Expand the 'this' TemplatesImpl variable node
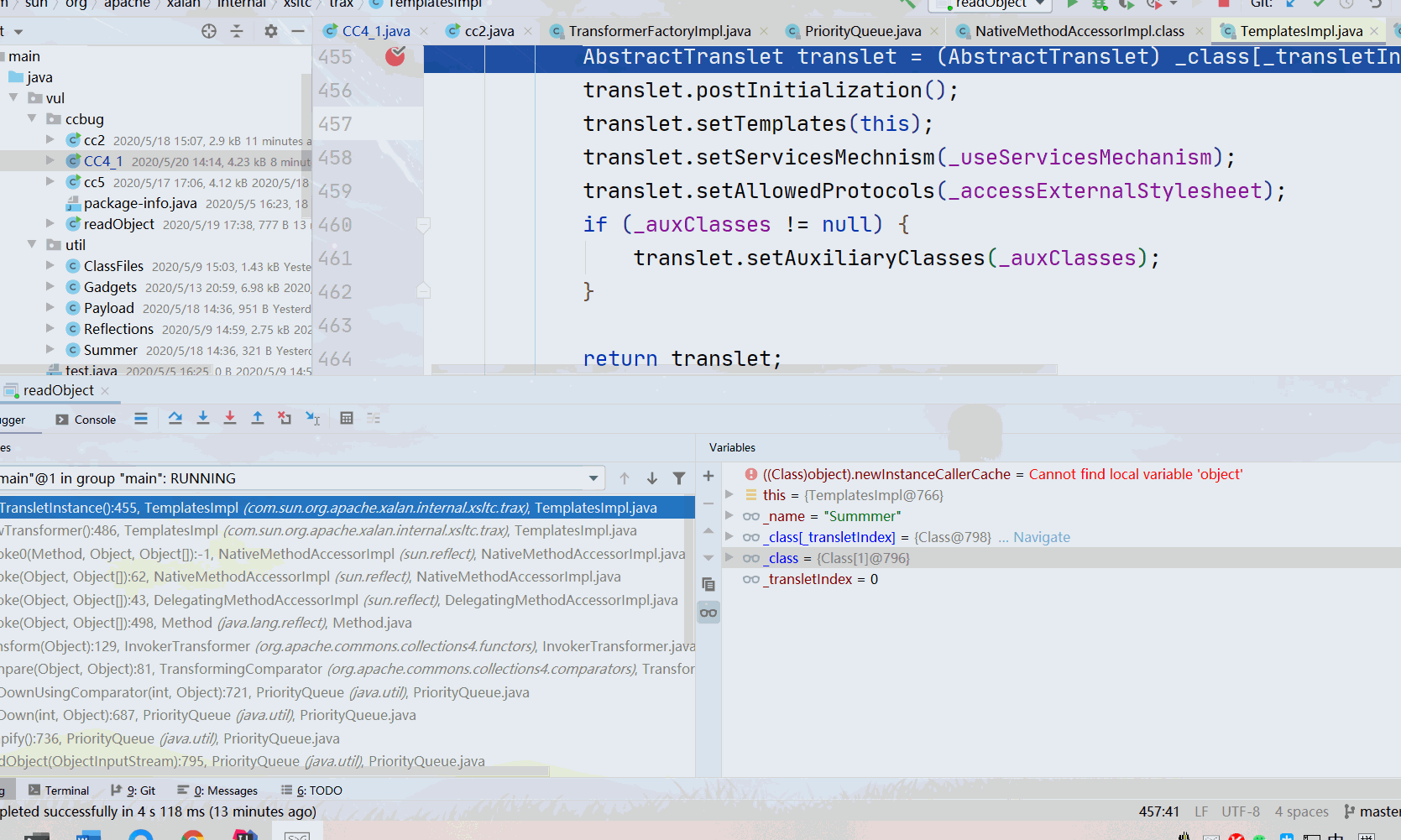Screen dimensions: 1401x840 click(x=729, y=495)
